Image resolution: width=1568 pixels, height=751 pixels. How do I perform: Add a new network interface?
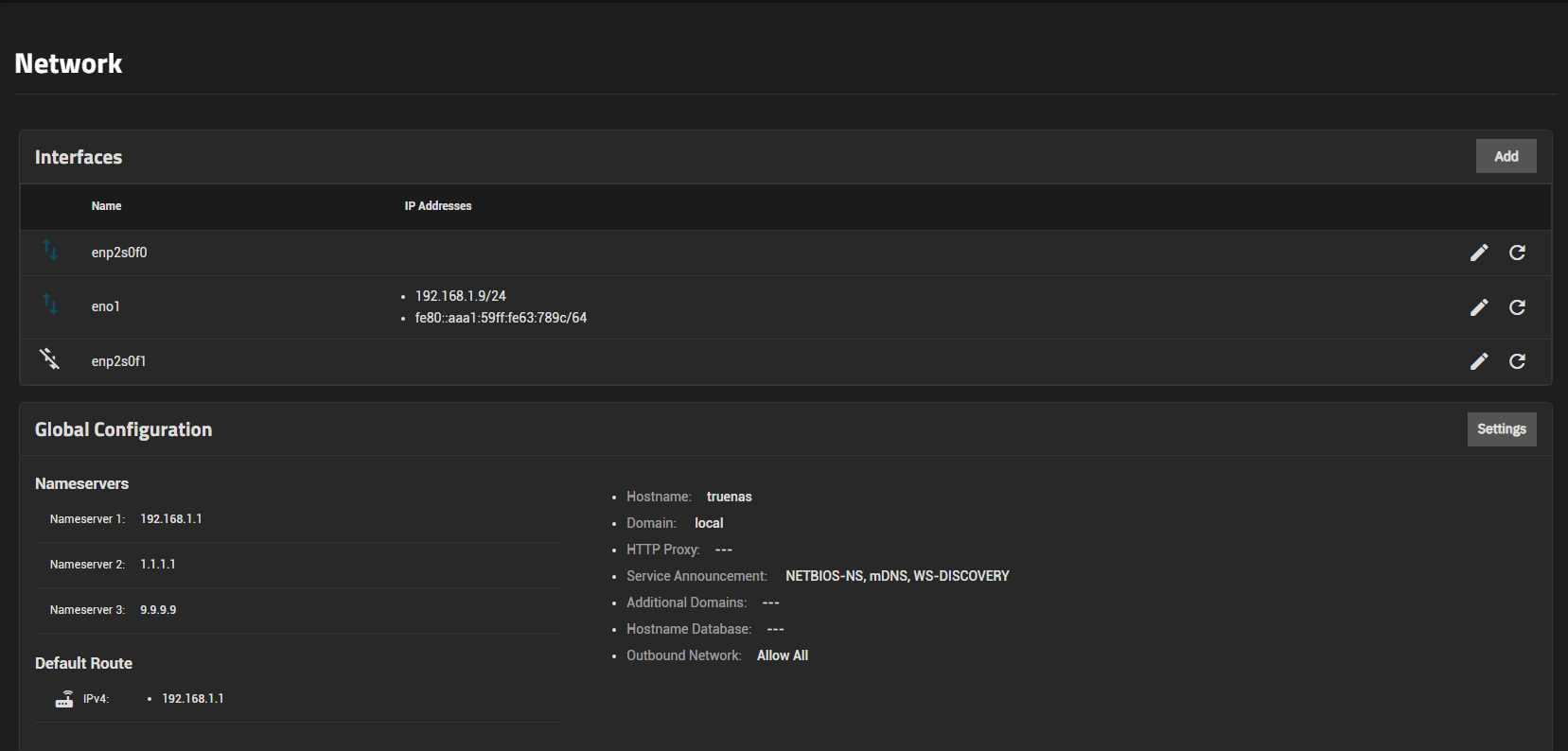(x=1506, y=156)
